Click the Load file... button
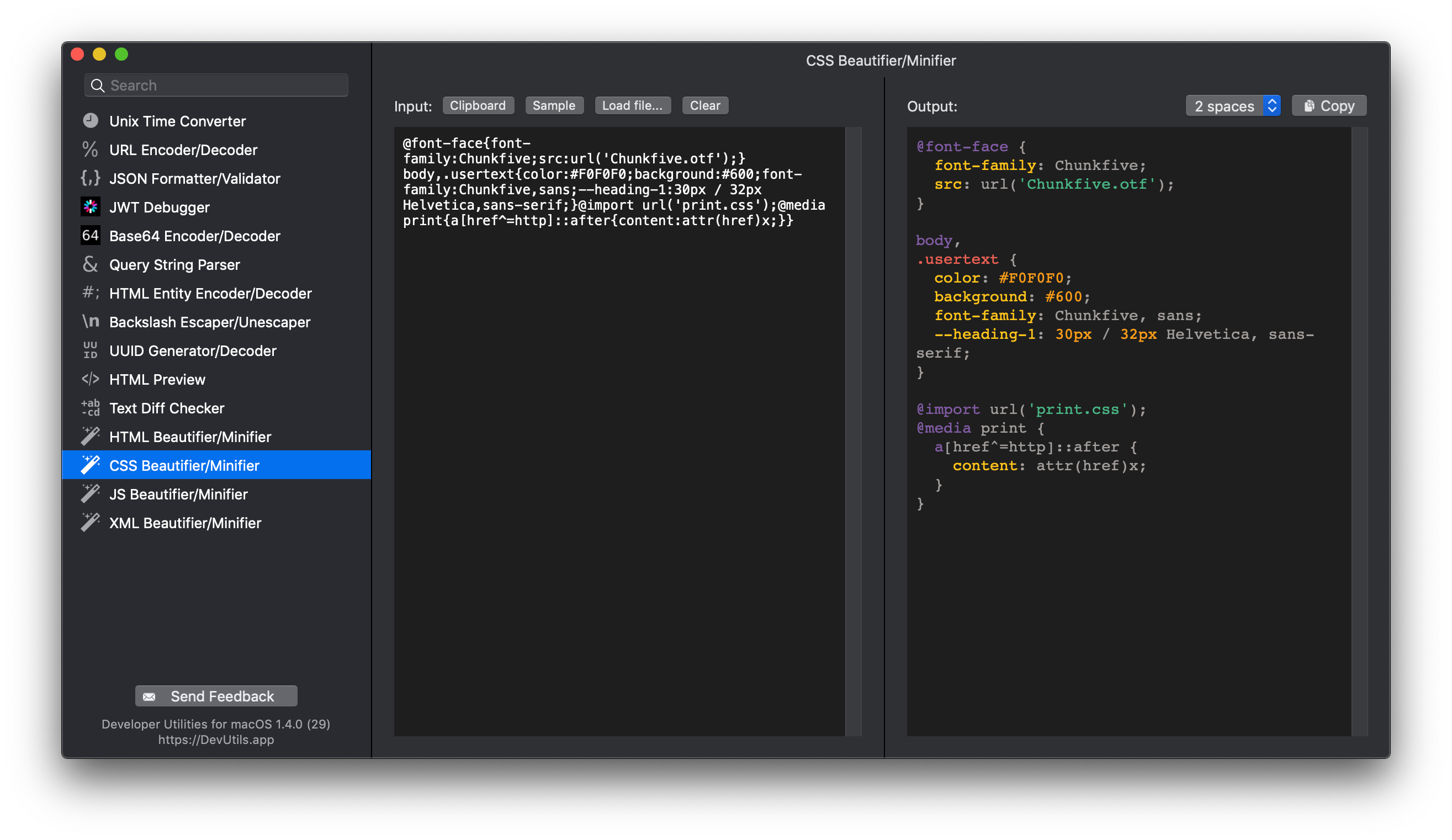Image resolution: width=1452 pixels, height=840 pixels. pos(632,105)
